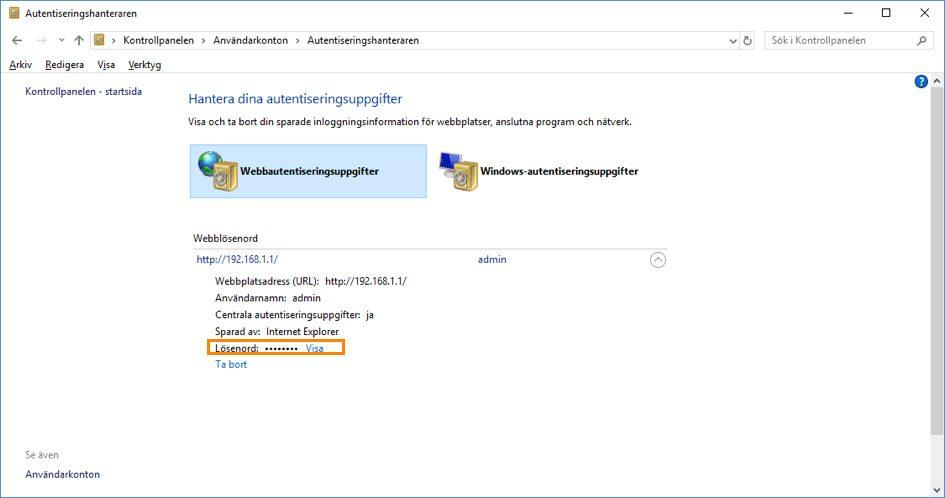
Task: Open the Redigera menu
Action: pyautogui.click(x=64, y=65)
